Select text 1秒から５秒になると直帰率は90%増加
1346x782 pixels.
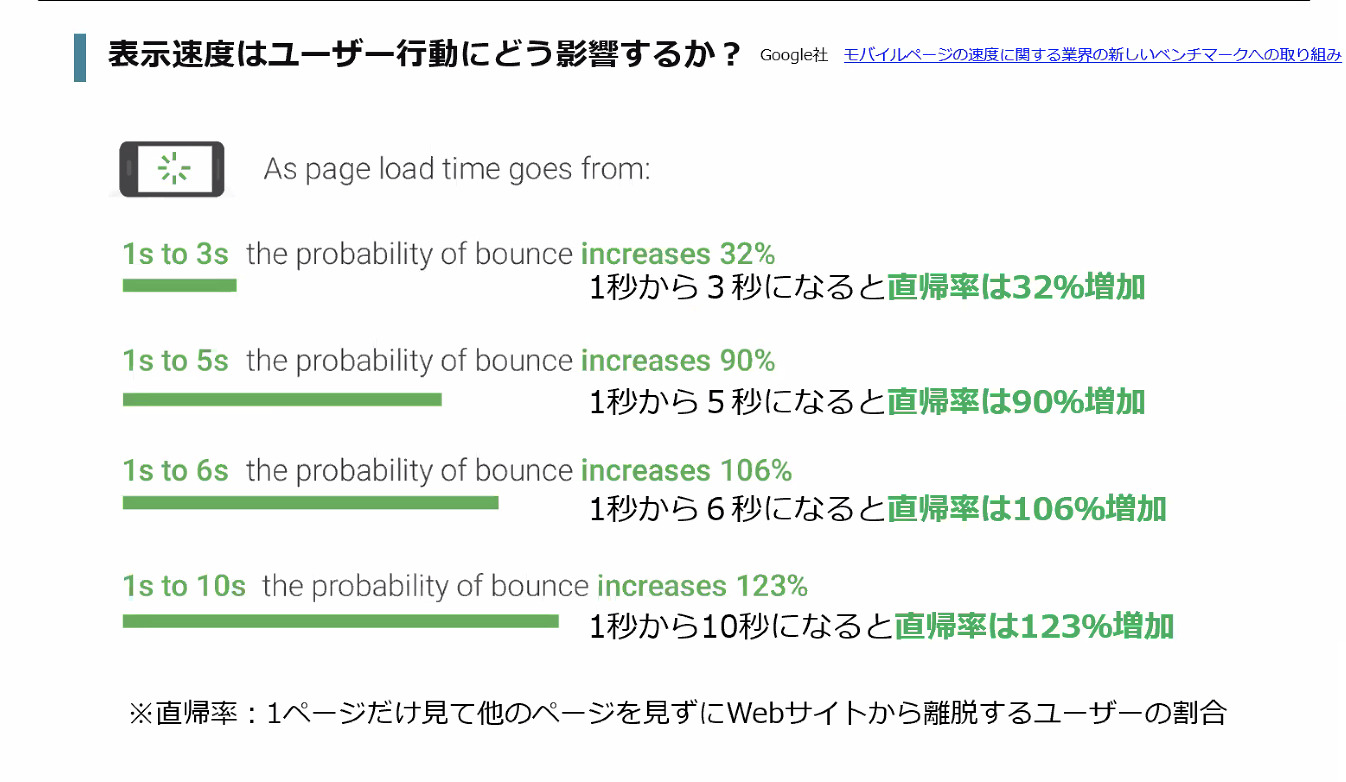866,402
